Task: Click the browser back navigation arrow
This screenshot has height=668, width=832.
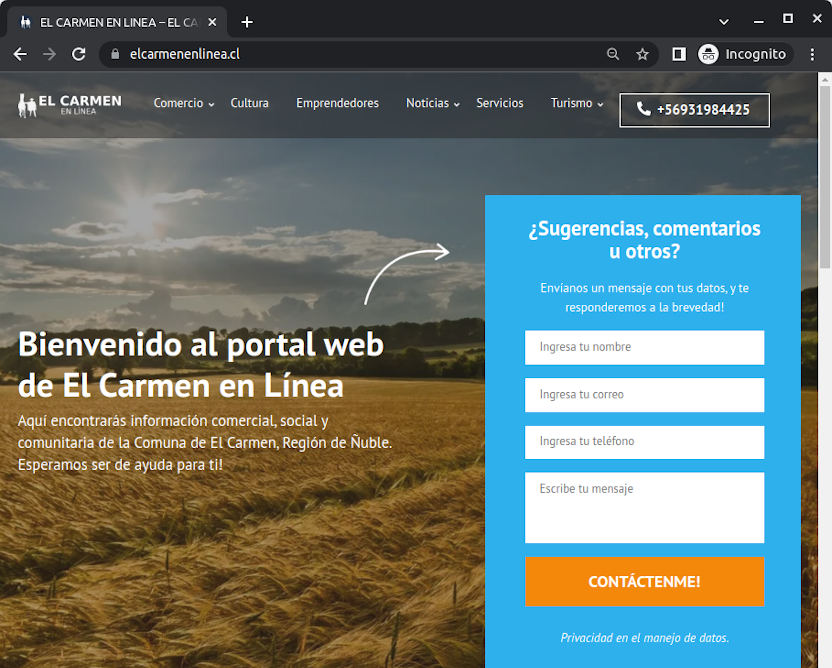Action: pyautogui.click(x=20, y=54)
